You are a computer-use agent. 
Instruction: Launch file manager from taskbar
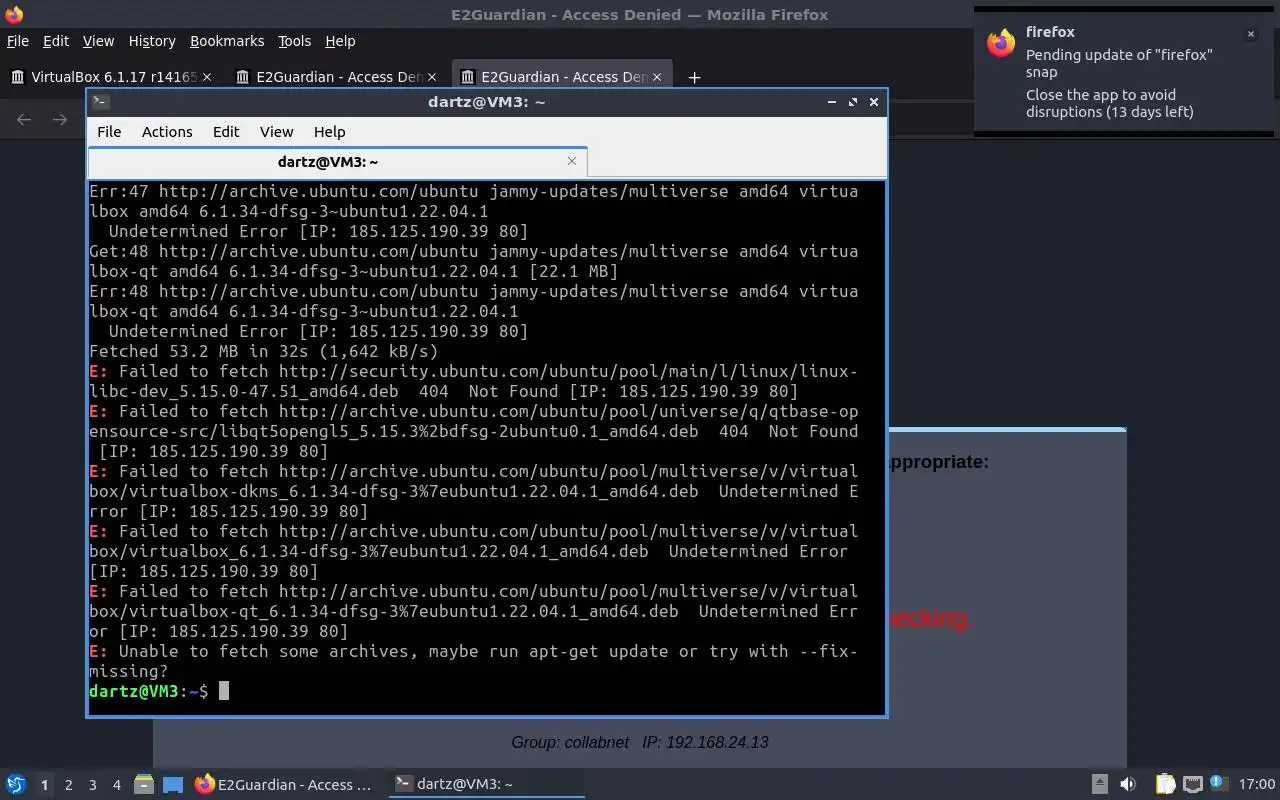[x=143, y=785]
